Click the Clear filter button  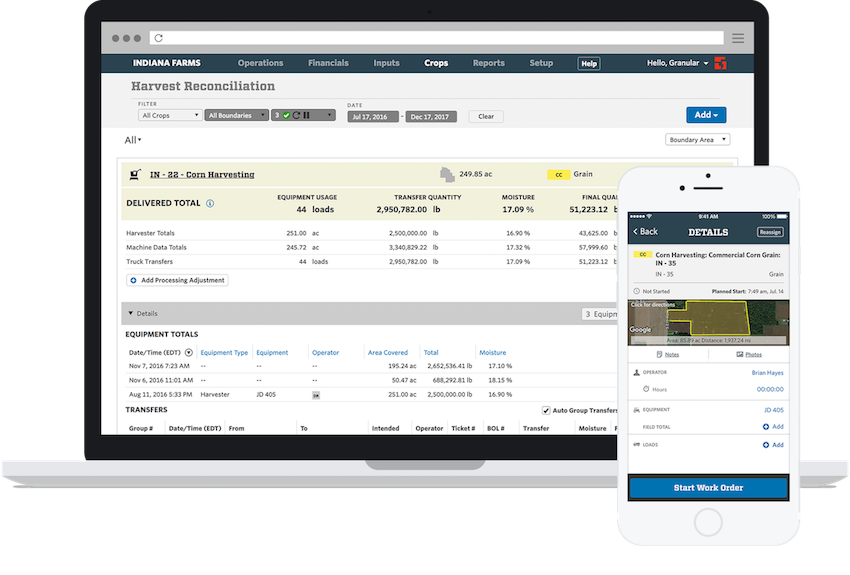tap(486, 117)
